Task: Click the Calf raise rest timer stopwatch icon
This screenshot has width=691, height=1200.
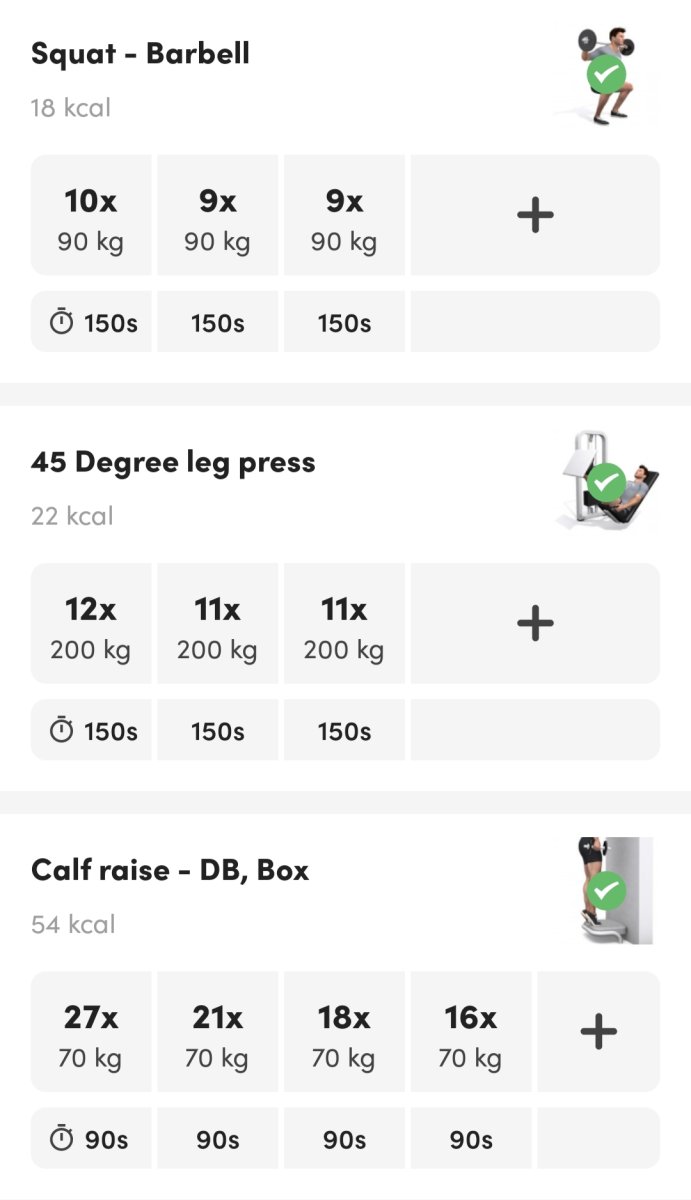Action: [62, 1139]
